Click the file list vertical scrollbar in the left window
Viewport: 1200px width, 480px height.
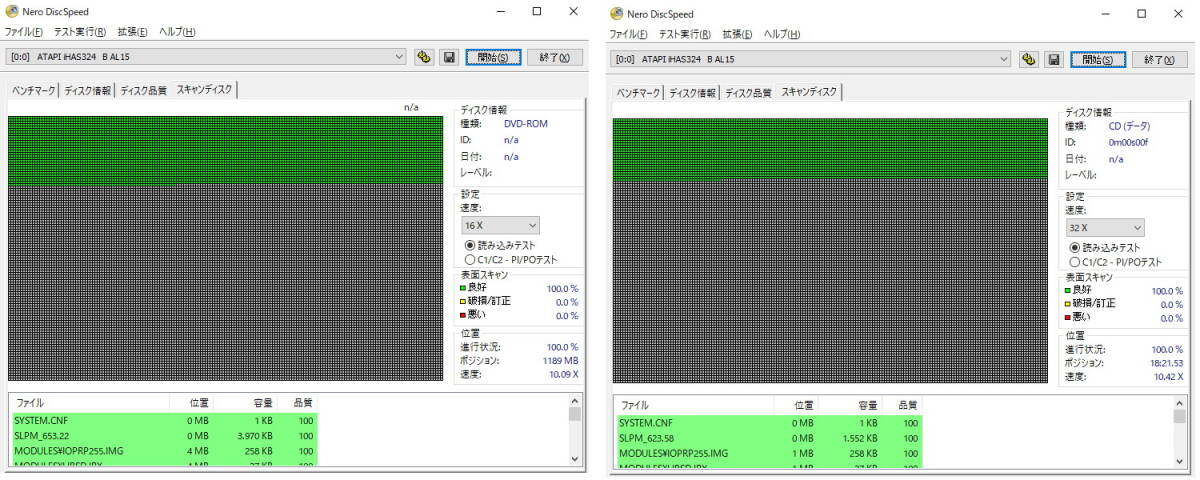[575, 431]
